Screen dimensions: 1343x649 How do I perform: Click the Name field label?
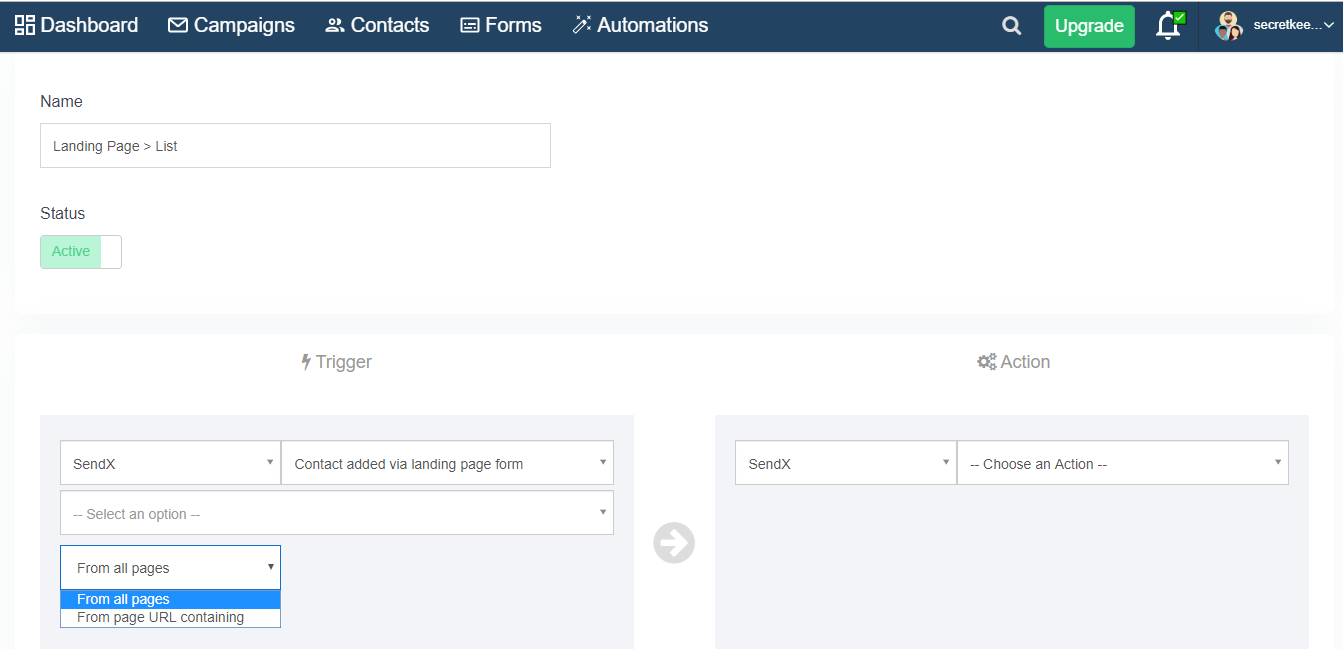point(61,101)
